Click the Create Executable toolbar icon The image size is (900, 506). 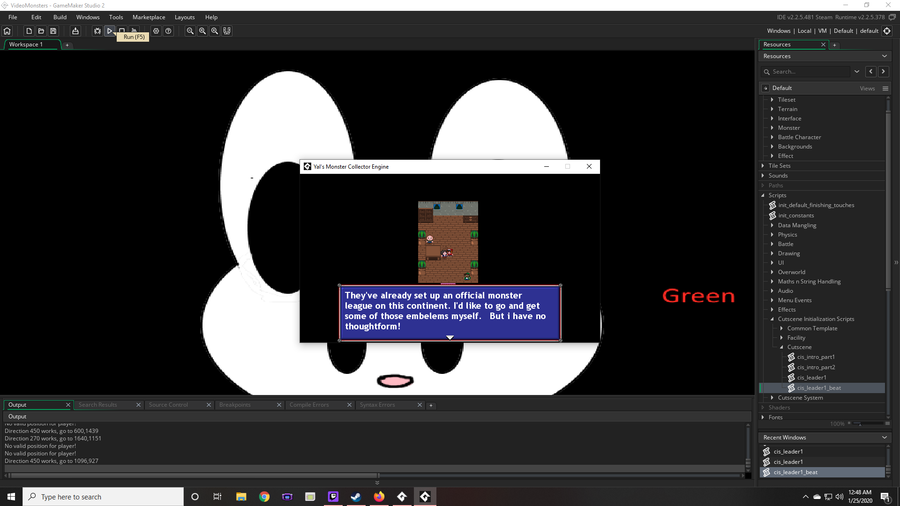click(75, 31)
